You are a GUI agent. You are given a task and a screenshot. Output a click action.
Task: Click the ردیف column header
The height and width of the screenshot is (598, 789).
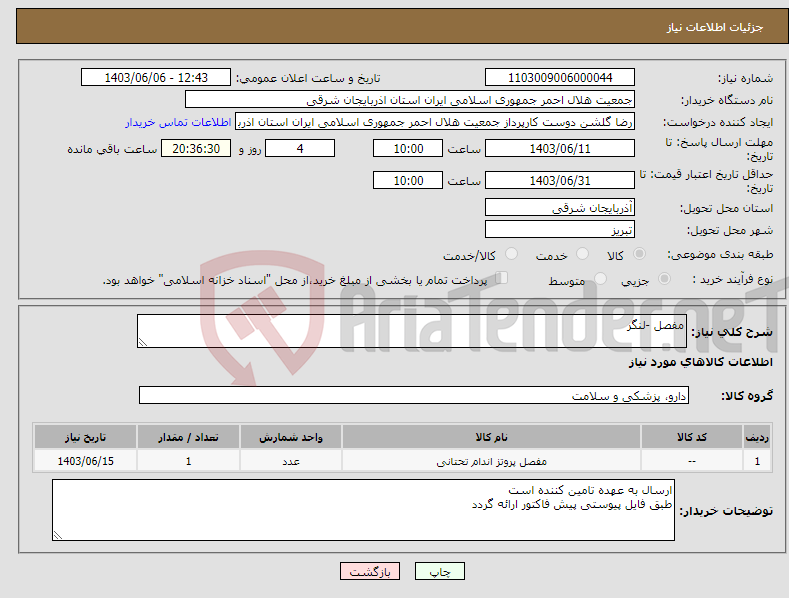tap(757, 437)
